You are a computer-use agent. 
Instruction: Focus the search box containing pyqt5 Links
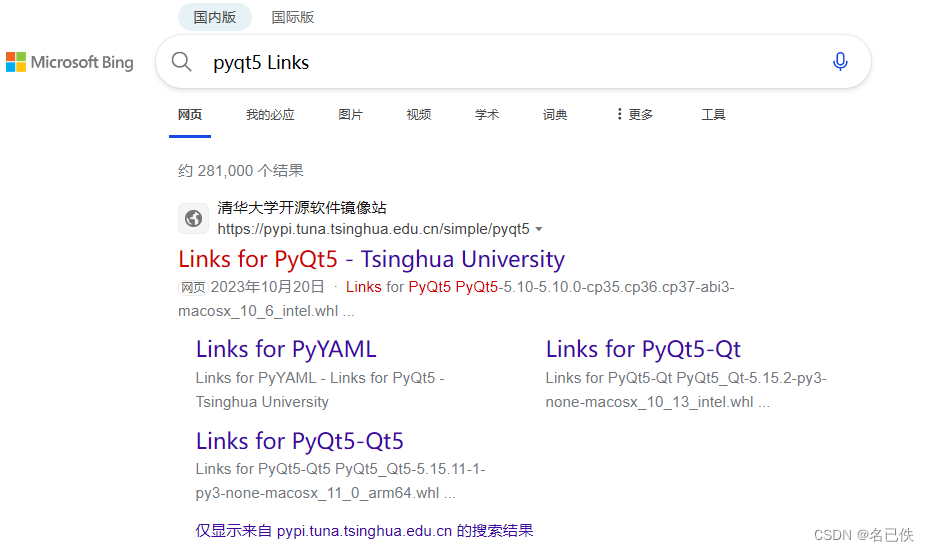tap(513, 62)
